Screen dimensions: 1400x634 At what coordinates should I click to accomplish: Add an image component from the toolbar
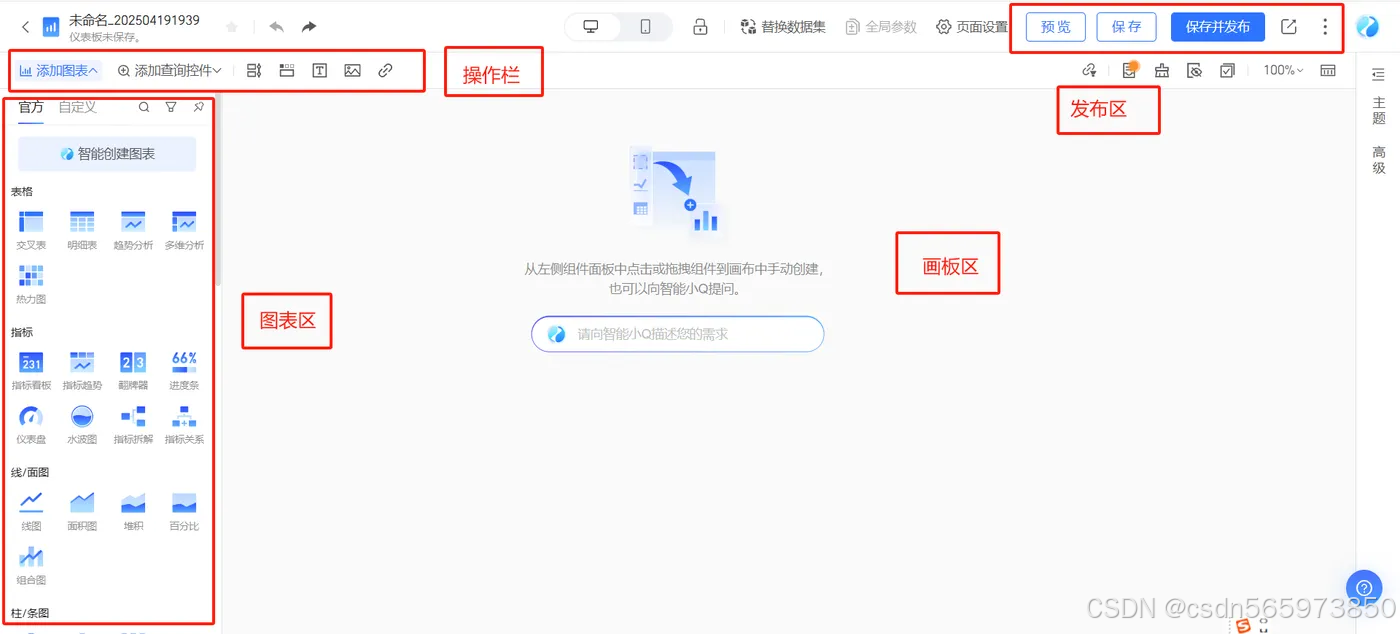(352, 70)
